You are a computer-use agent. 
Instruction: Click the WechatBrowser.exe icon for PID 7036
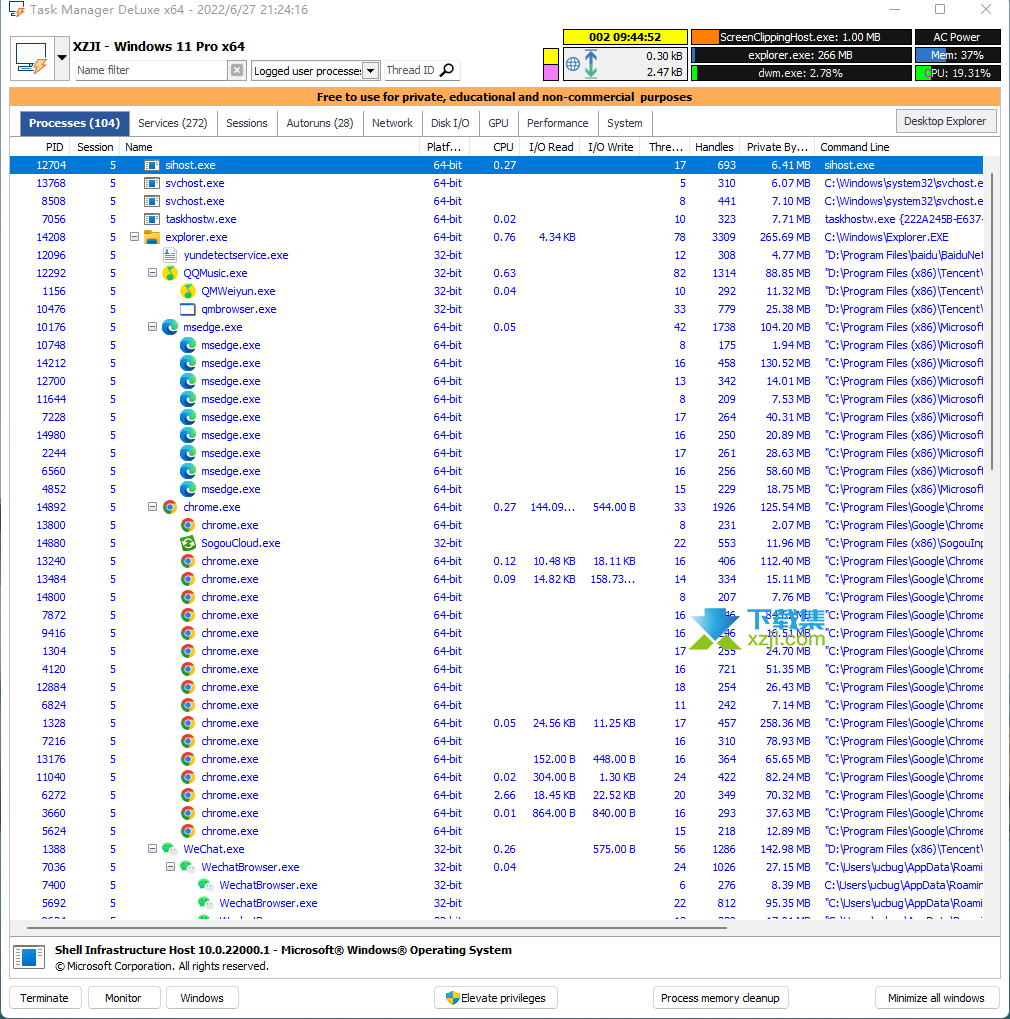tap(188, 867)
